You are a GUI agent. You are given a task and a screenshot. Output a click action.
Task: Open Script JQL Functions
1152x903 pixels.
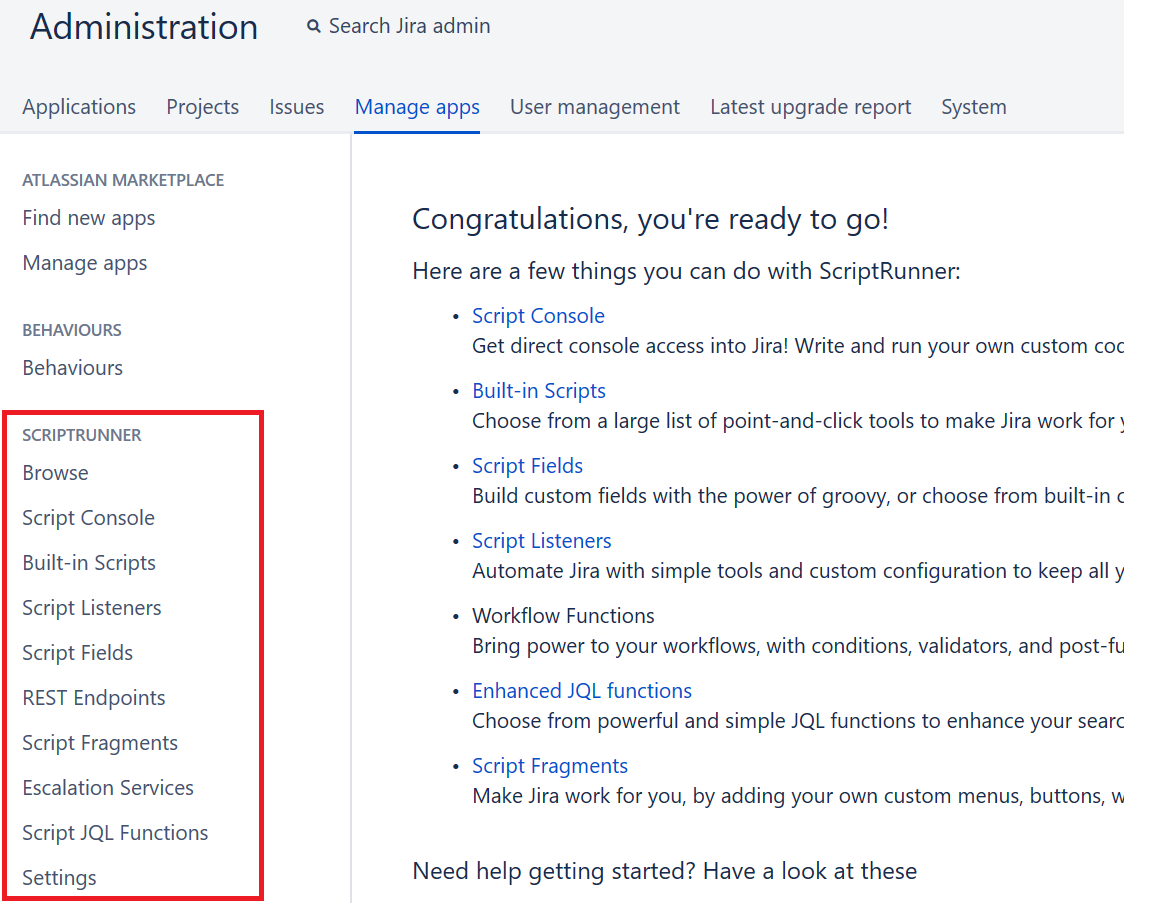coord(115,832)
